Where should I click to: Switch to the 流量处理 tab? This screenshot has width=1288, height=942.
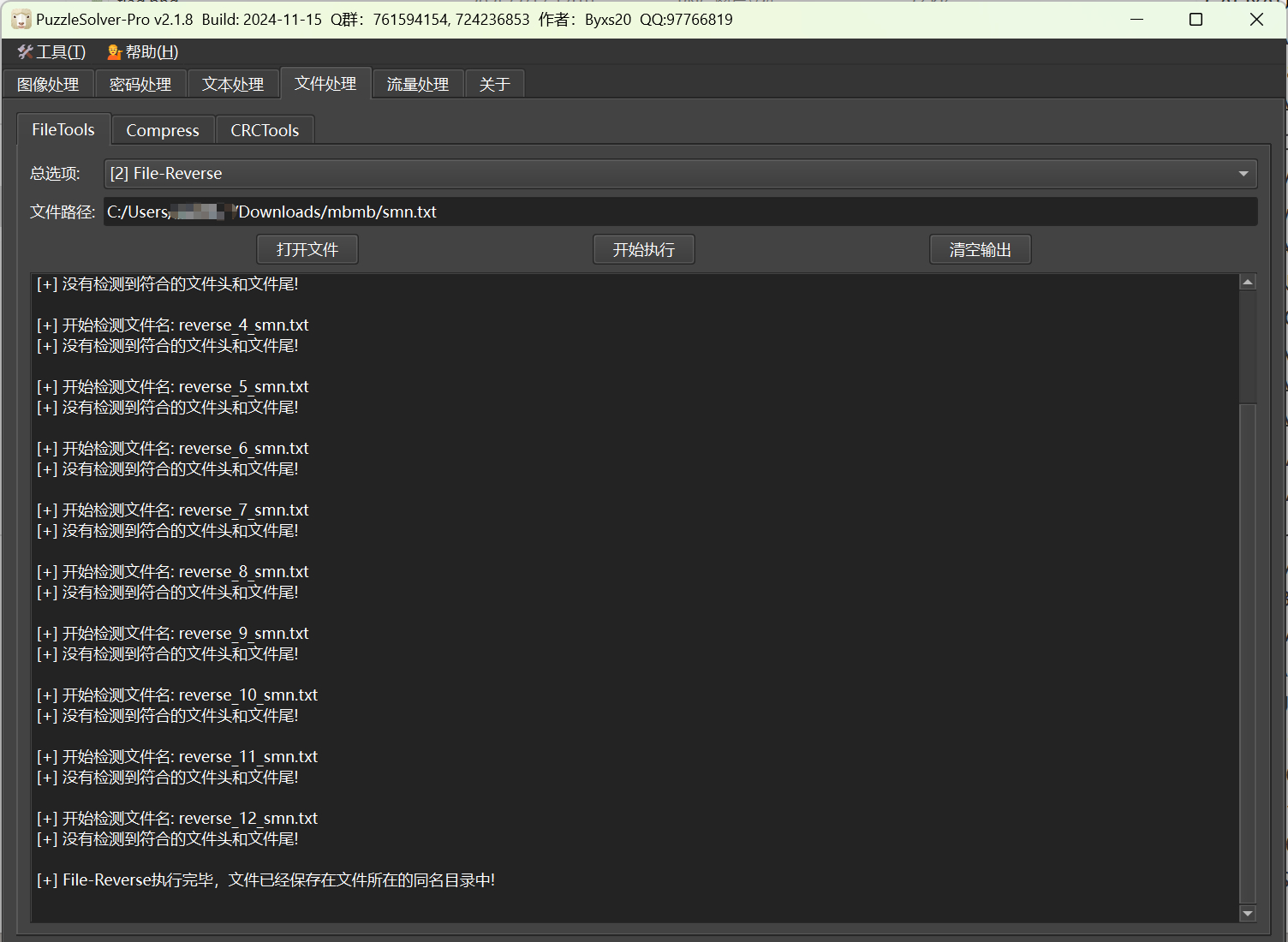(418, 85)
